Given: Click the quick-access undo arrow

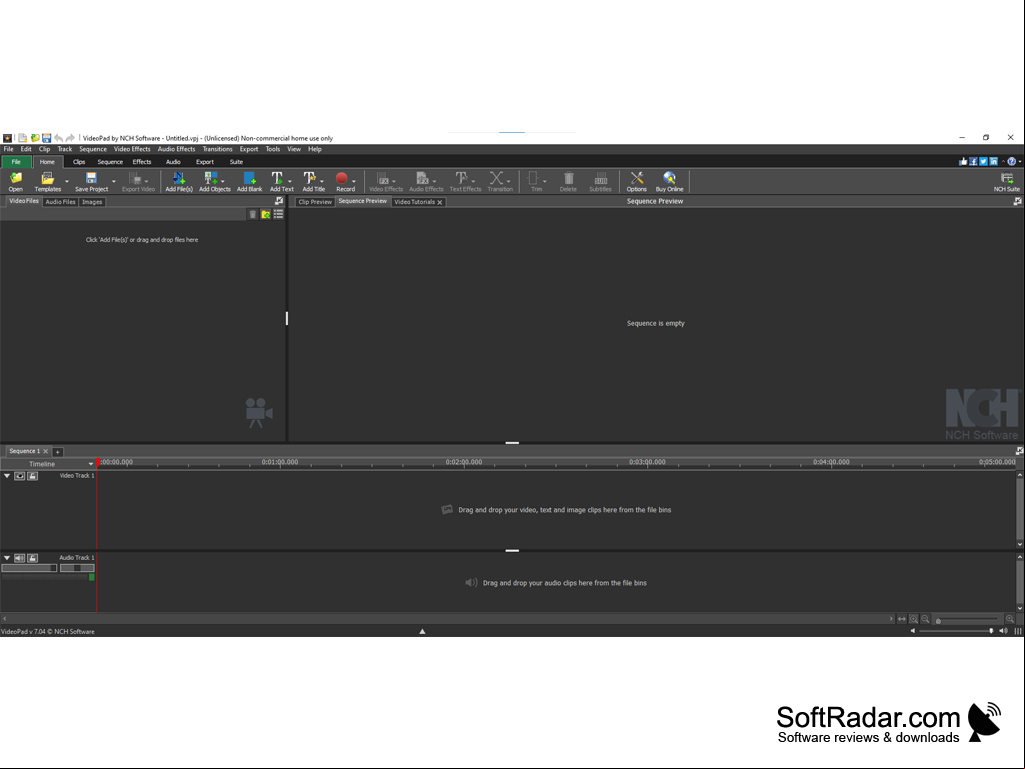Looking at the screenshot, I should (x=58, y=138).
